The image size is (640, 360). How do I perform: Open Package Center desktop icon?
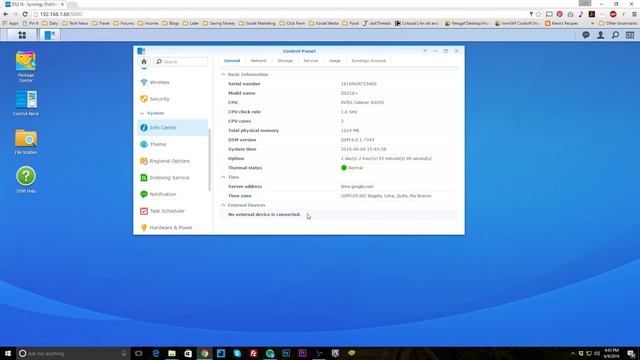coord(26,65)
